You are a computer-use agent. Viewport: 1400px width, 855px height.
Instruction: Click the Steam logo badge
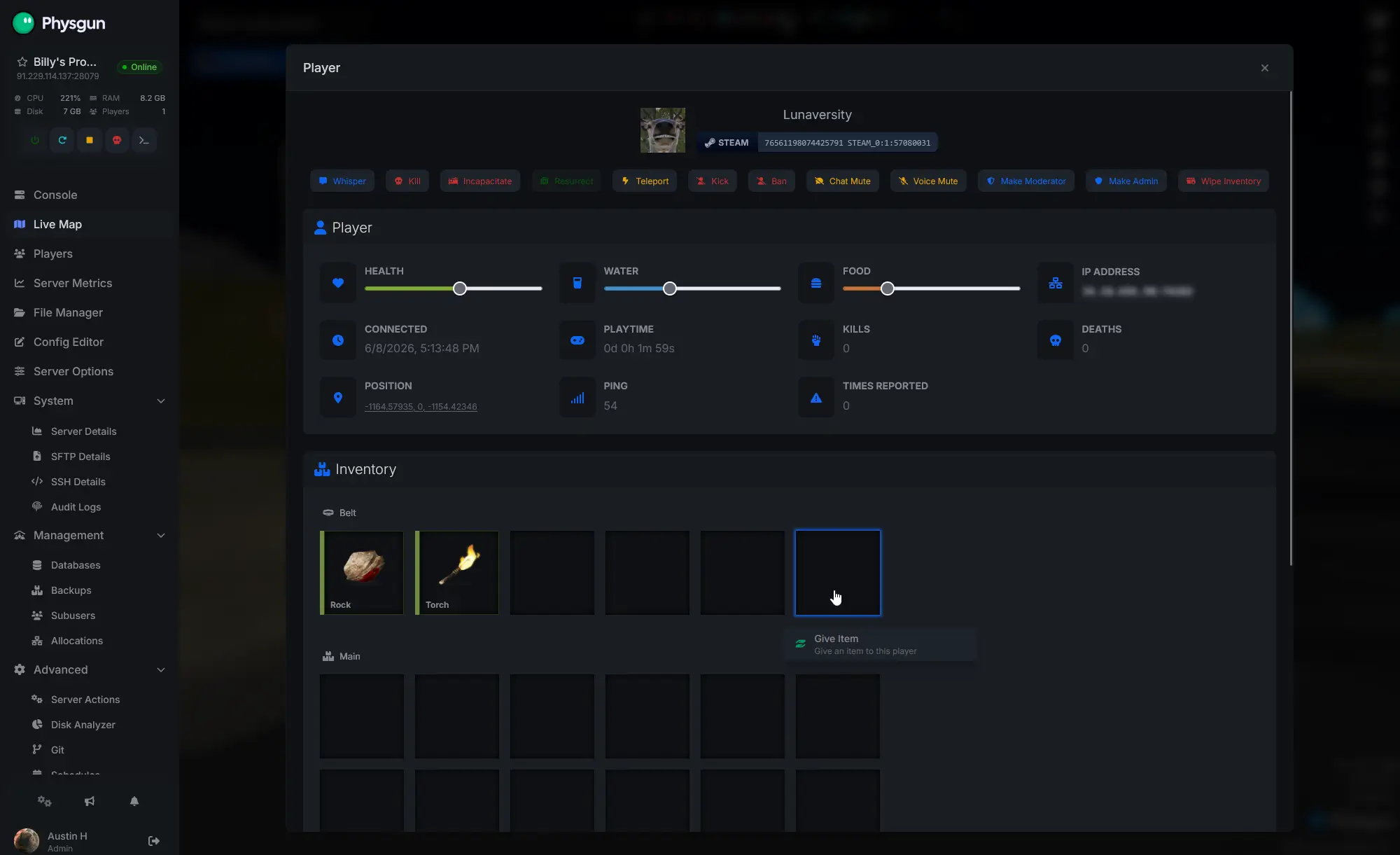(727, 142)
